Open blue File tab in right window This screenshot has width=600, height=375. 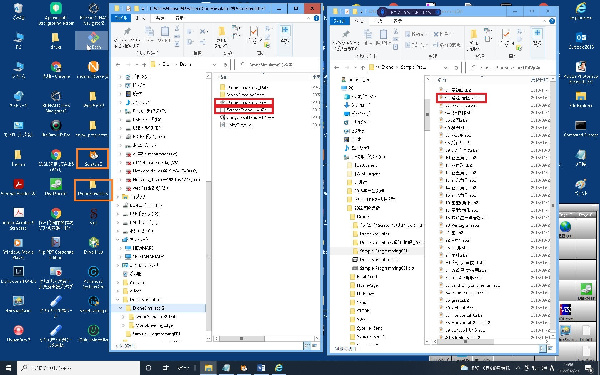[x=339, y=21]
